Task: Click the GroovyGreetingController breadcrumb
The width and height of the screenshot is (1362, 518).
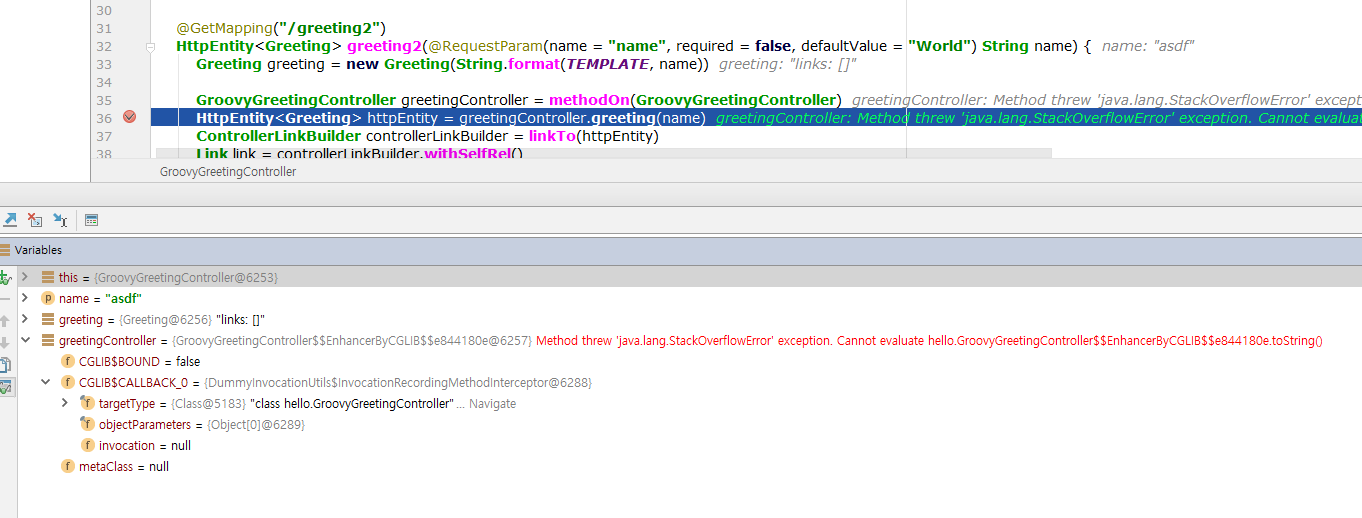Action: tap(228, 172)
